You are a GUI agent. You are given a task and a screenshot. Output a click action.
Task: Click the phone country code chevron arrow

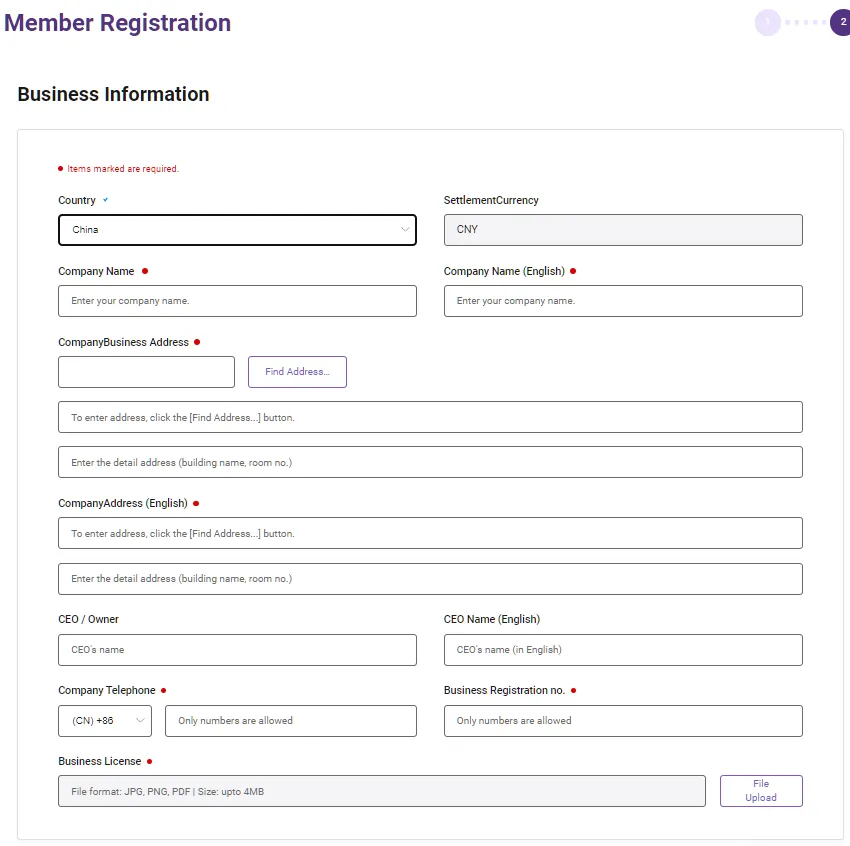click(140, 721)
